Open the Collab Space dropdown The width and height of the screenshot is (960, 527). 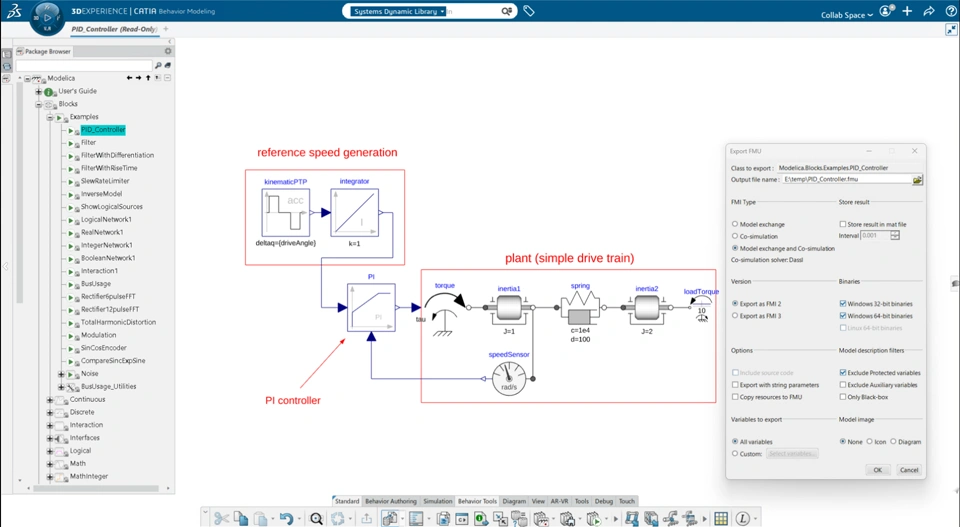click(847, 15)
